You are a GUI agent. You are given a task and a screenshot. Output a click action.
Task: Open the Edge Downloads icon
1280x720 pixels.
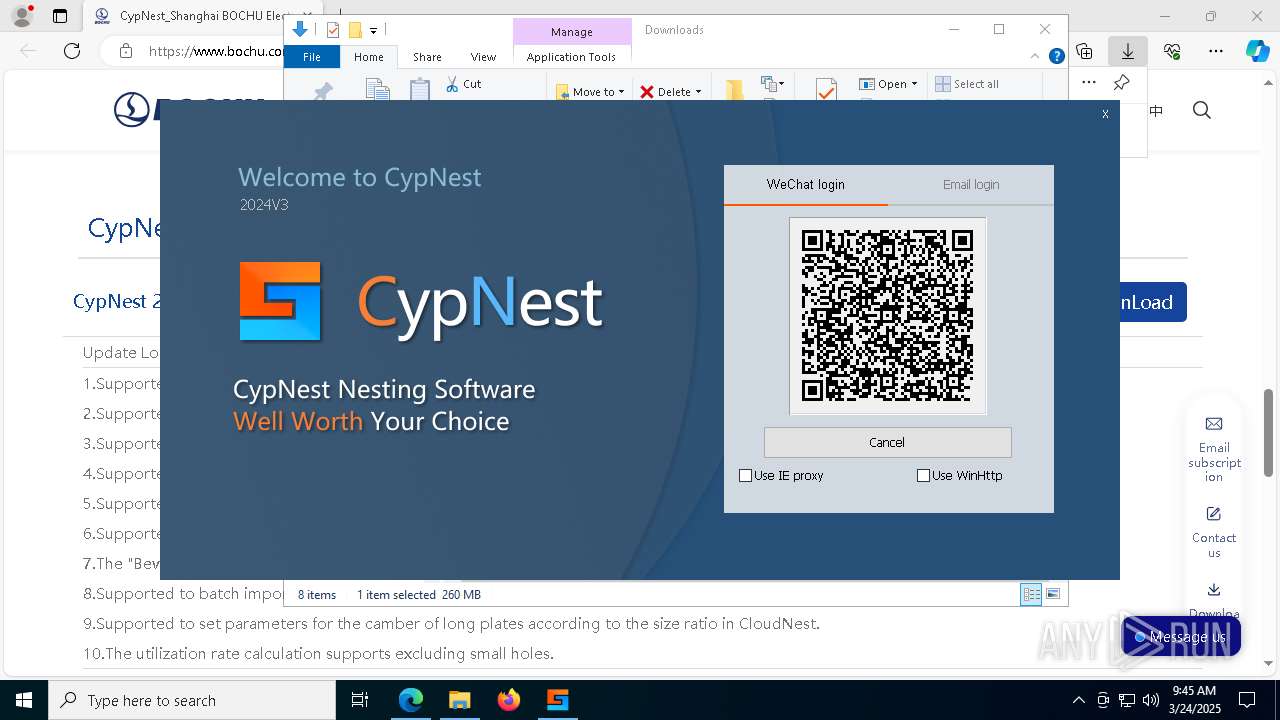(x=1128, y=51)
